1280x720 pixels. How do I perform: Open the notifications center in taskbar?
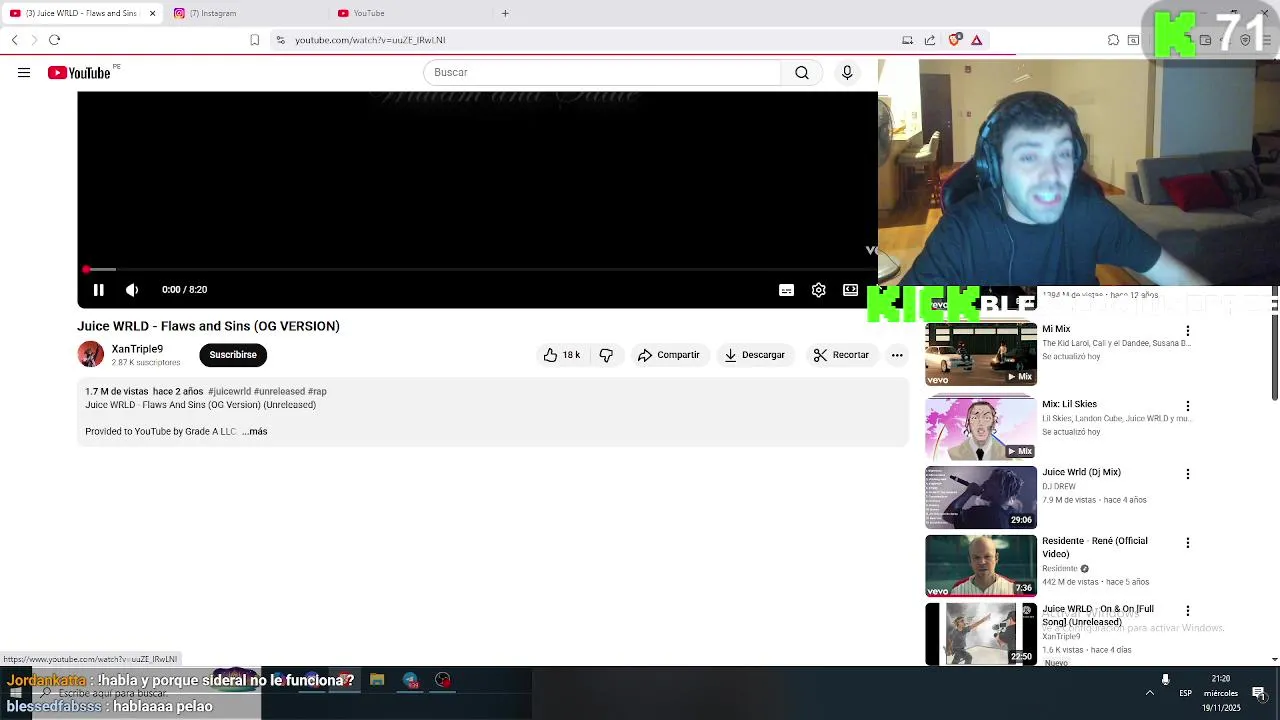pyautogui.click(x=1259, y=693)
